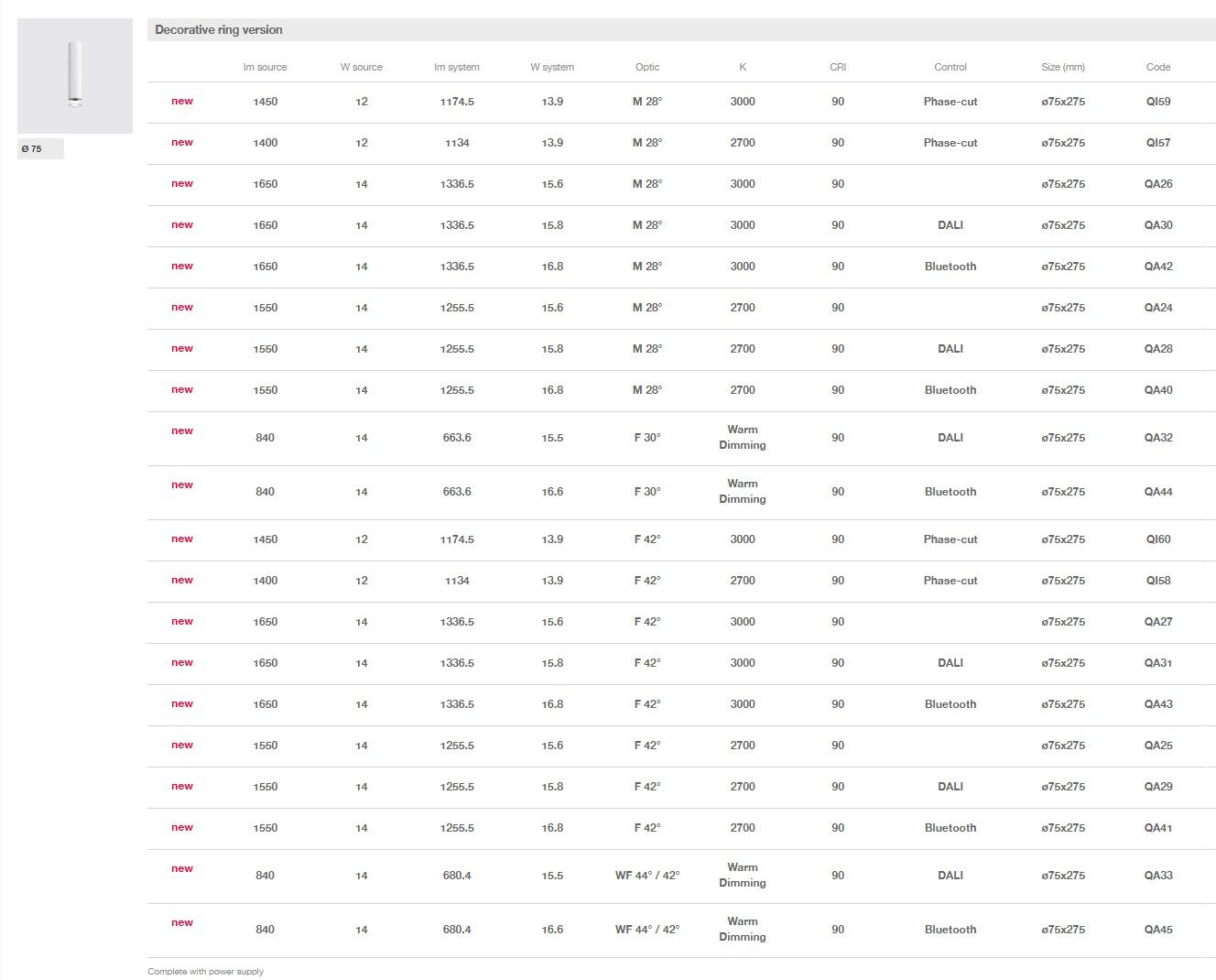Click product code QA45 in last row
Image resolution: width=1216 pixels, height=980 pixels.
1157,930
